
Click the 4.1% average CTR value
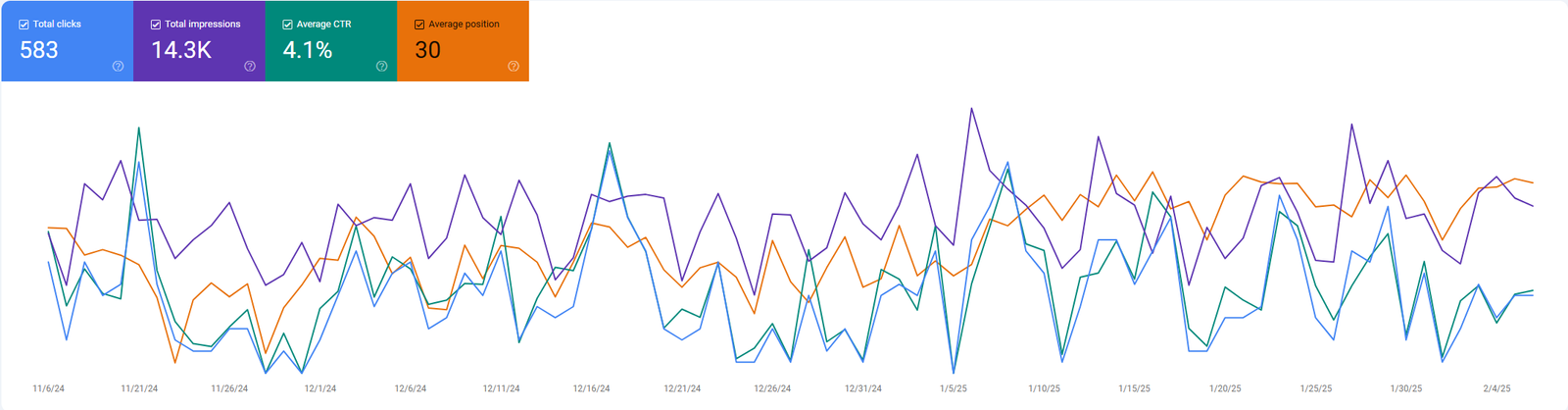[308, 50]
